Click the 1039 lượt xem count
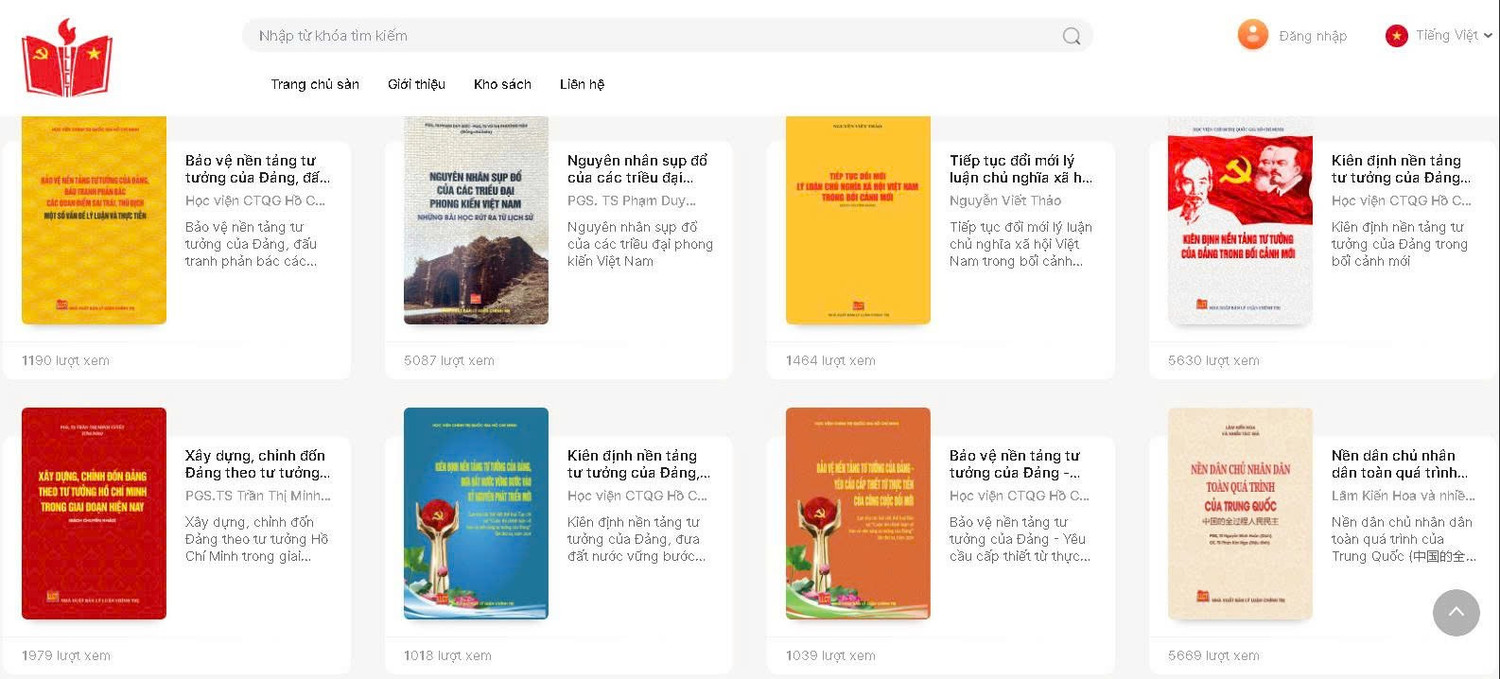The image size is (1500, 679). click(x=831, y=656)
